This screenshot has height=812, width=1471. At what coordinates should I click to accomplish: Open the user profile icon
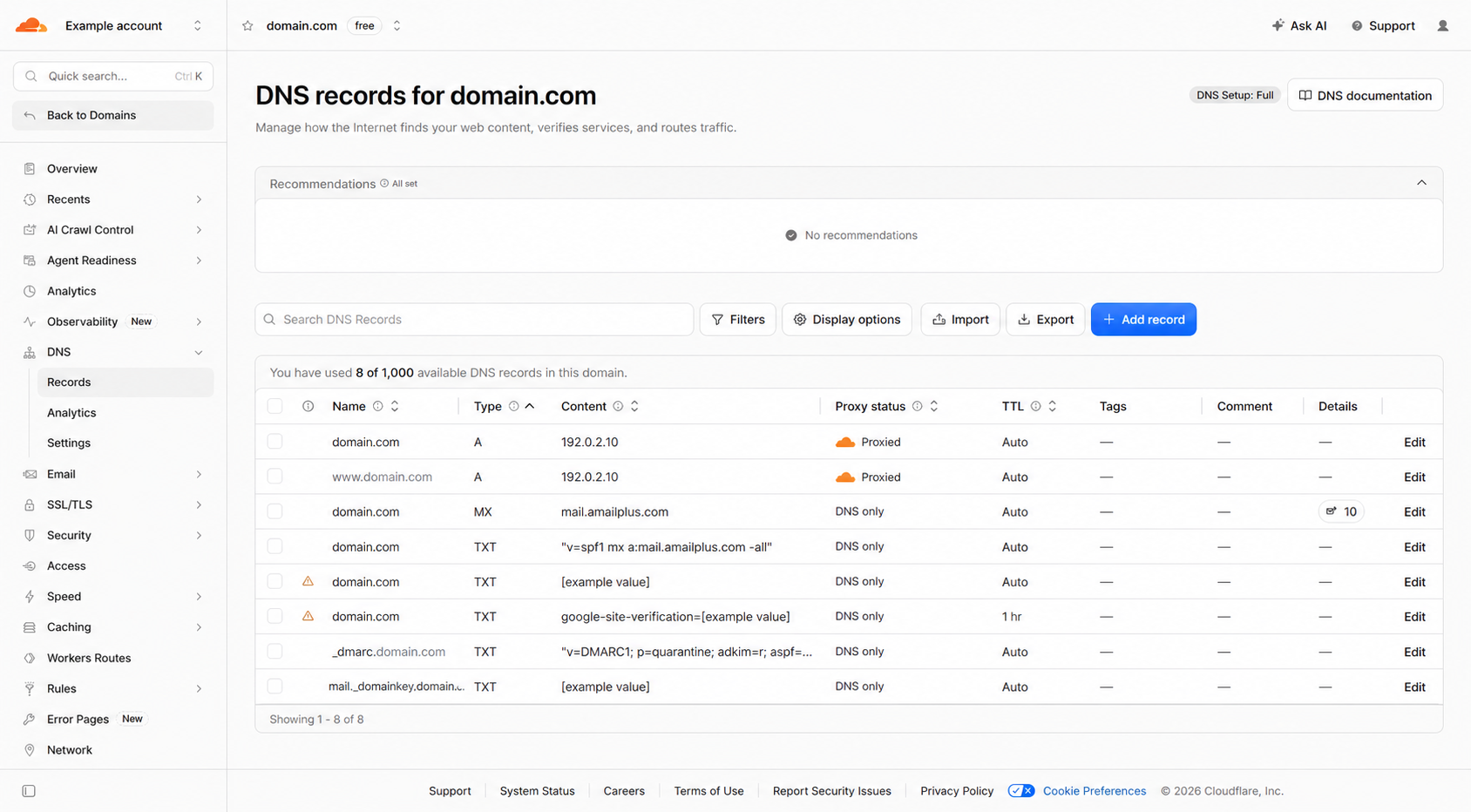click(1443, 26)
